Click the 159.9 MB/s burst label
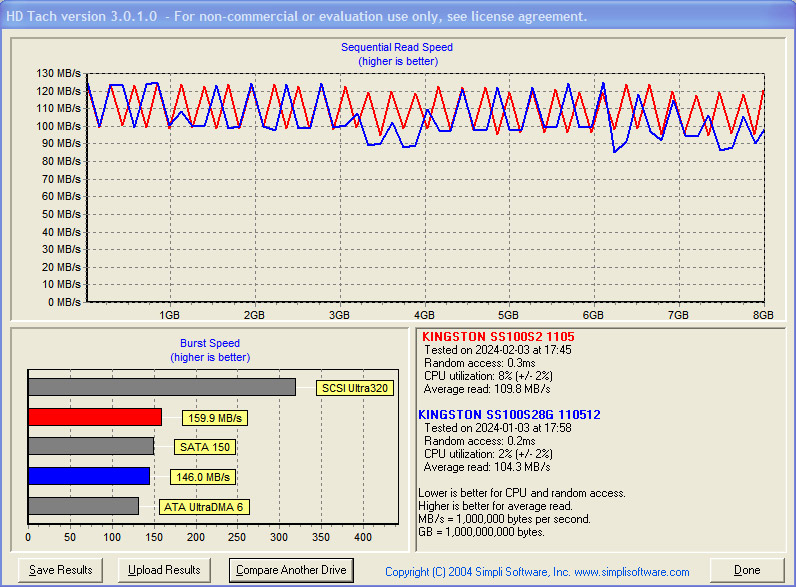 tap(213, 418)
